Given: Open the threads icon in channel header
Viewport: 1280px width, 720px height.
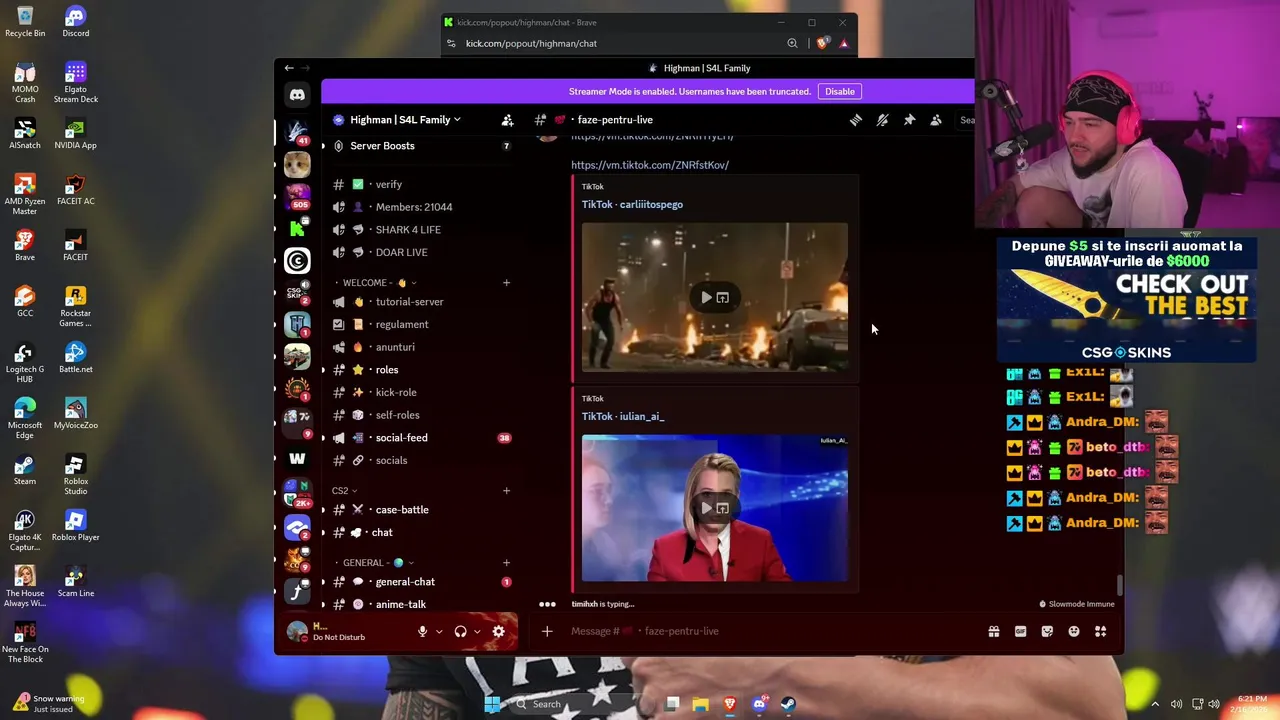Looking at the screenshot, I should click(856, 120).
